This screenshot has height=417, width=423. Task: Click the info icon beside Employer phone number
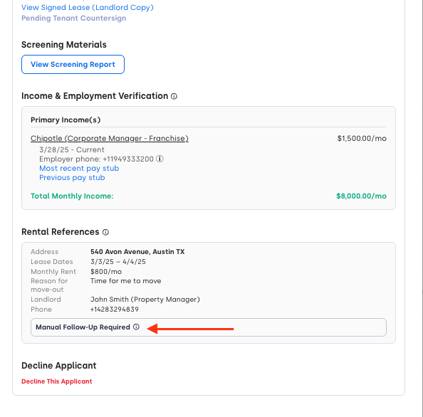pyautogui.click(x=160, y=159)
